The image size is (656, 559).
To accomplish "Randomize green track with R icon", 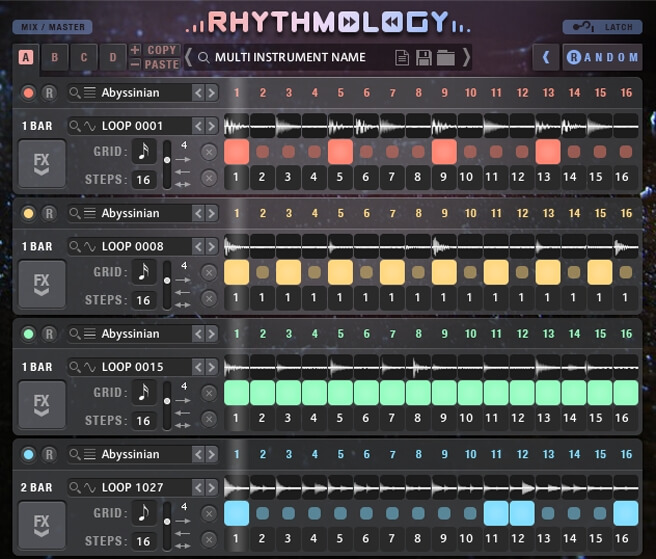I will click(x=49, y=334).
